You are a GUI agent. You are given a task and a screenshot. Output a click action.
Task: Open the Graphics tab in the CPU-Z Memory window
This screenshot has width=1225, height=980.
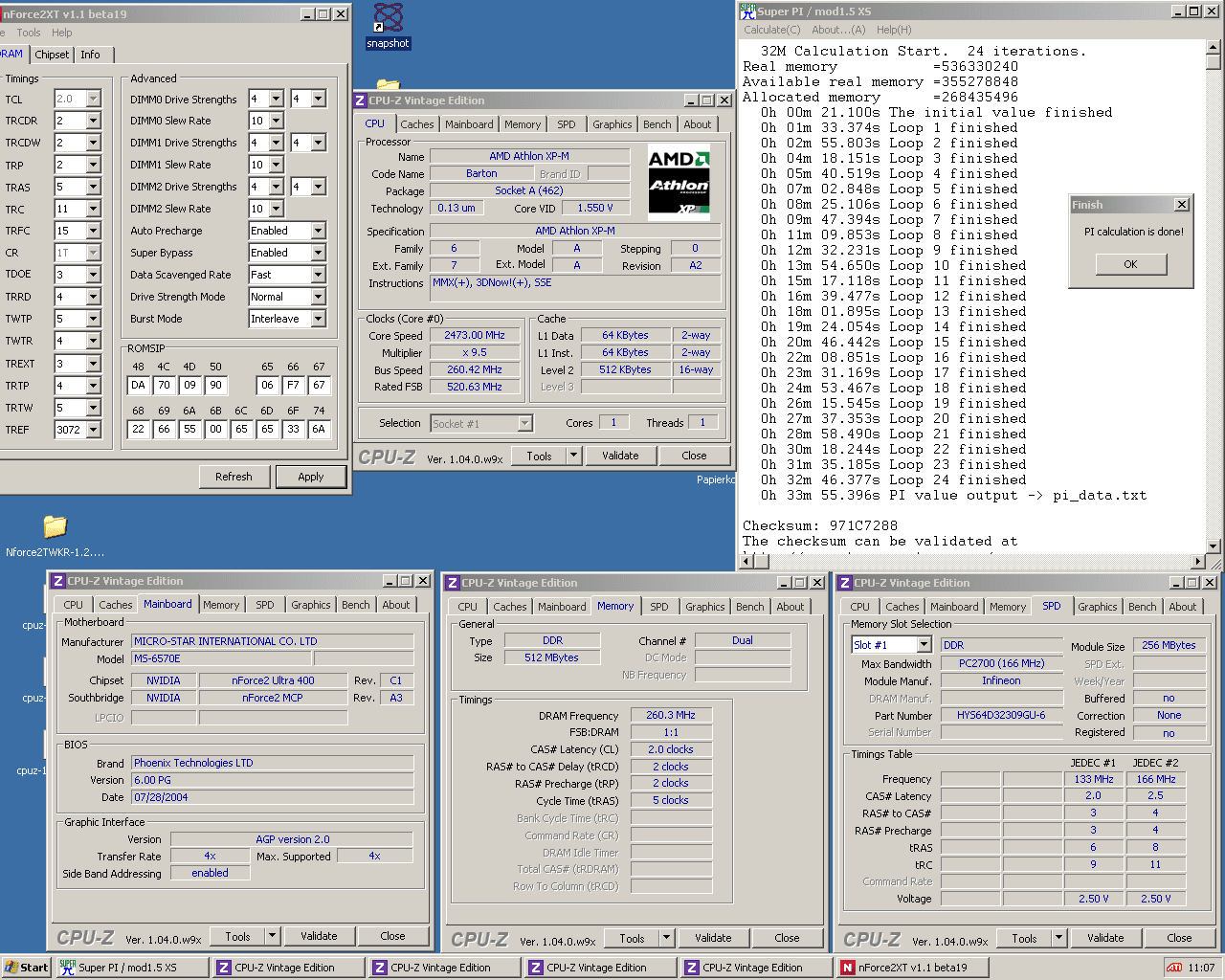tap(705, 607)
